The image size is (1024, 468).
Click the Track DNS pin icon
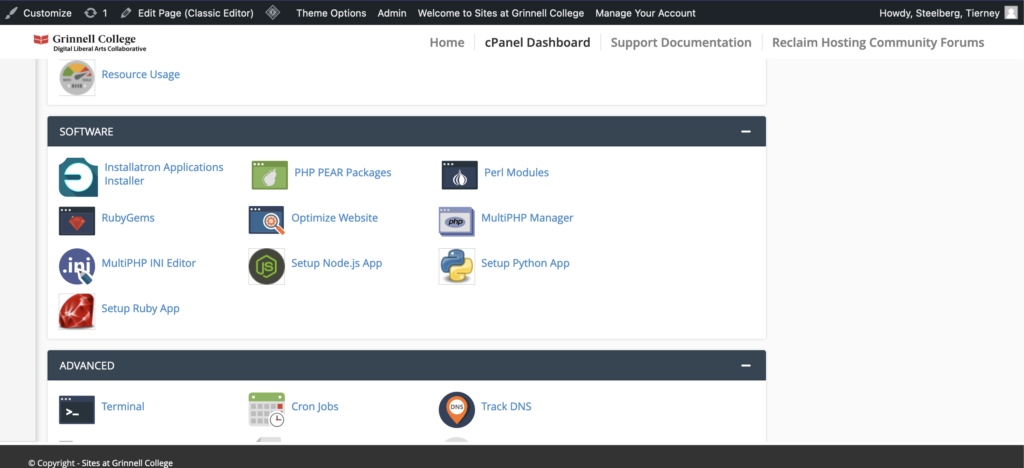click(456, 409)
